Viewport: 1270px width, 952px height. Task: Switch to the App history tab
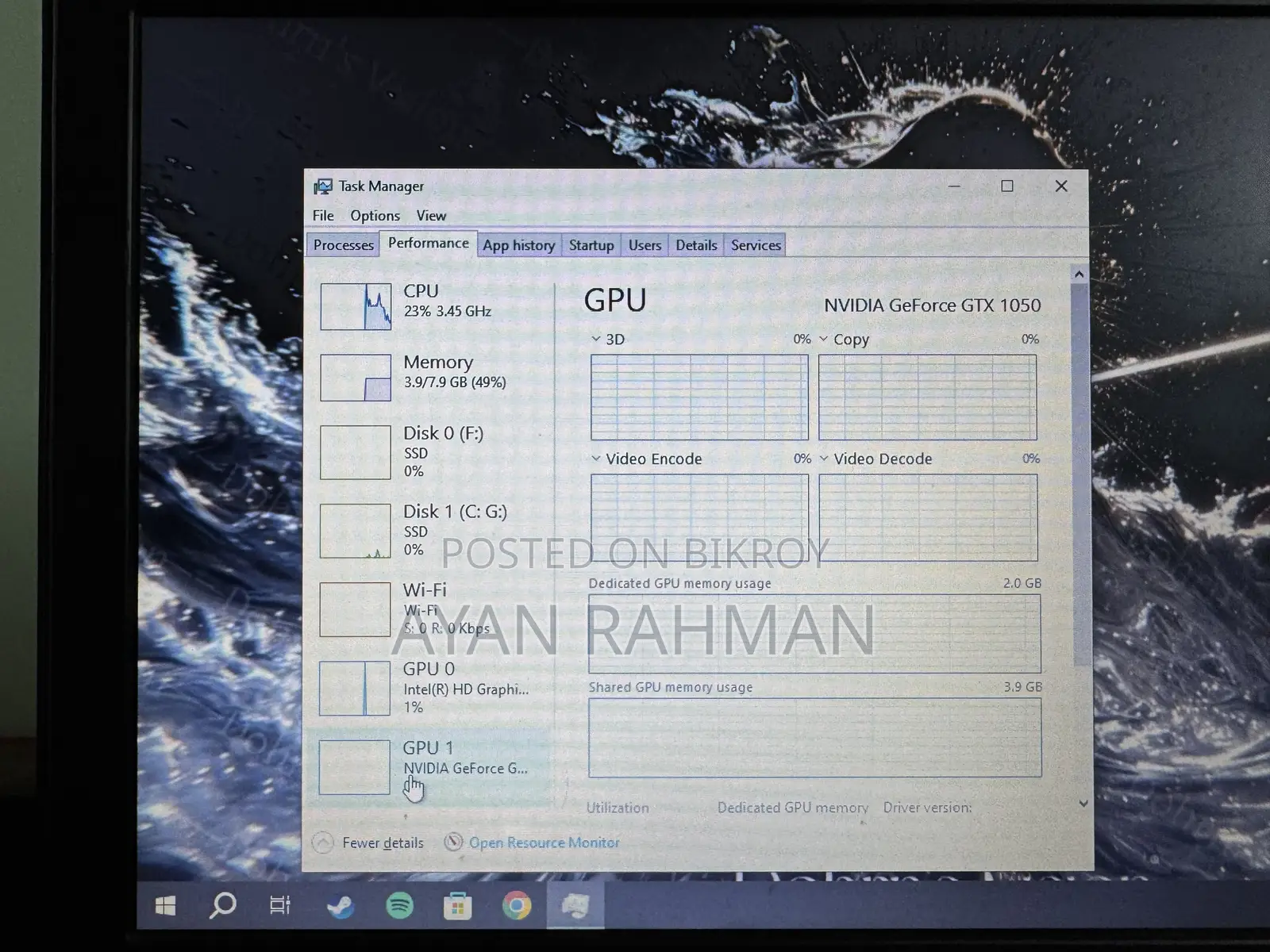click(519, 245)
